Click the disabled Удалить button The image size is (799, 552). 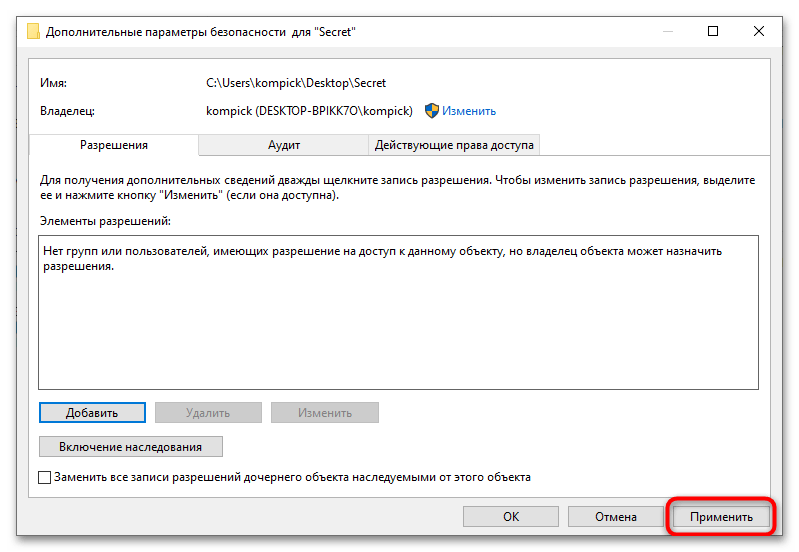tap(208, 413)
